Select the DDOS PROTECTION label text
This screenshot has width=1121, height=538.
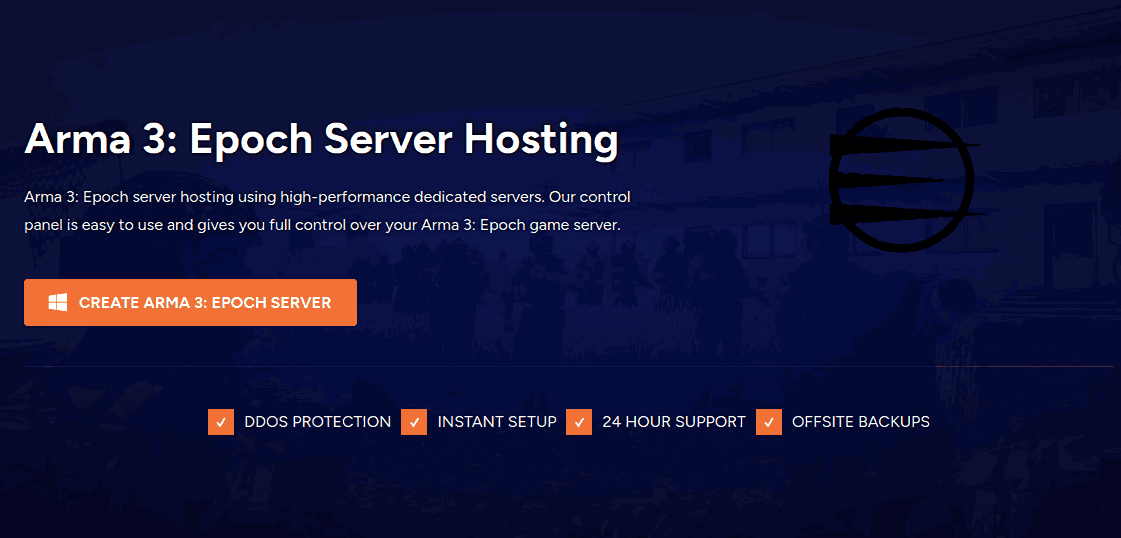317,422
